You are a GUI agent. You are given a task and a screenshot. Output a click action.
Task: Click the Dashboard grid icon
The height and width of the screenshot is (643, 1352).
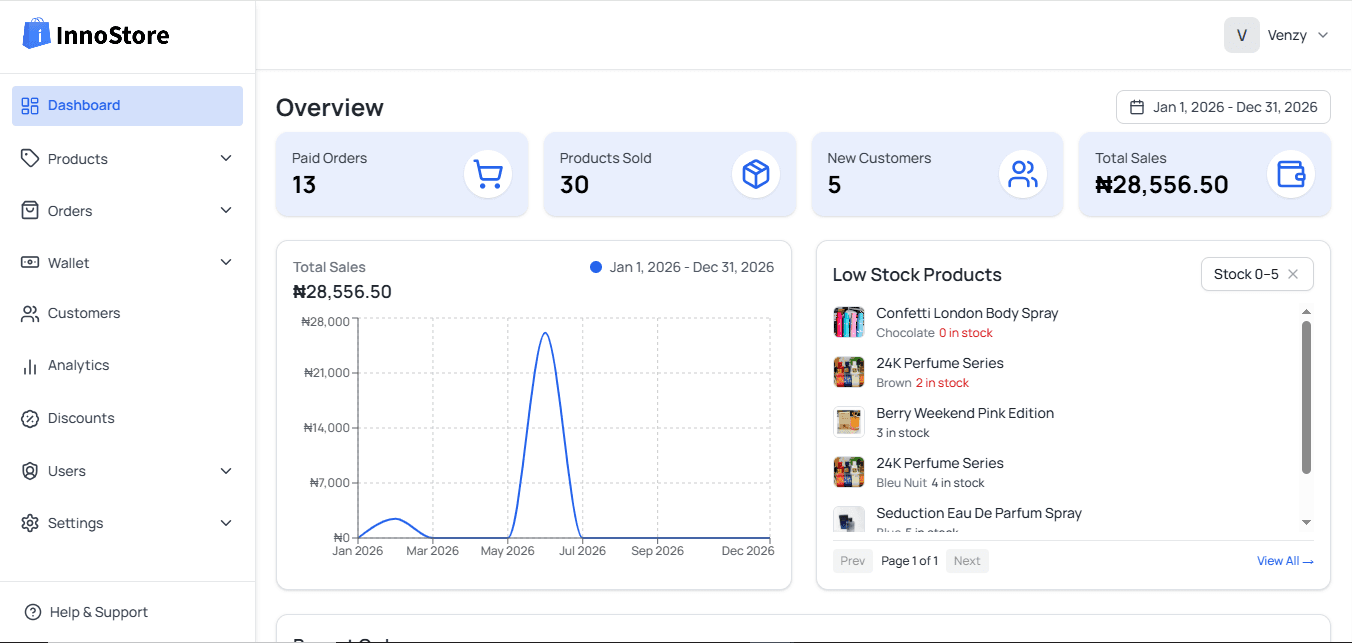click(x=30, y=106)
